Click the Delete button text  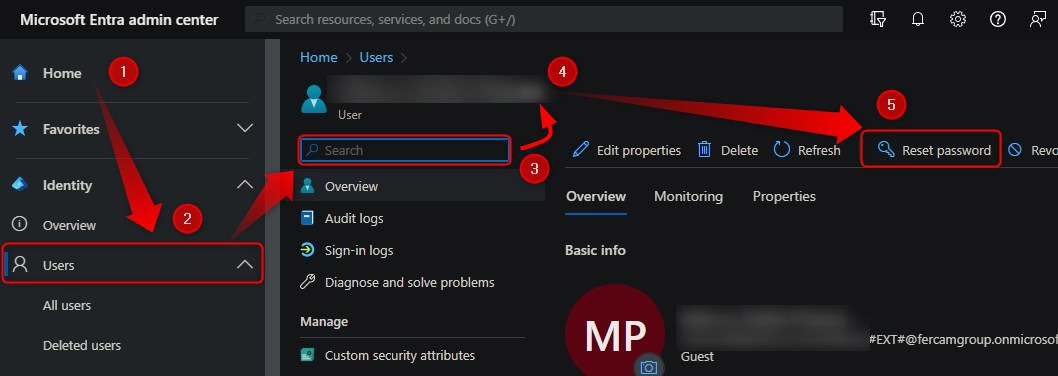[x=740, y=150]
